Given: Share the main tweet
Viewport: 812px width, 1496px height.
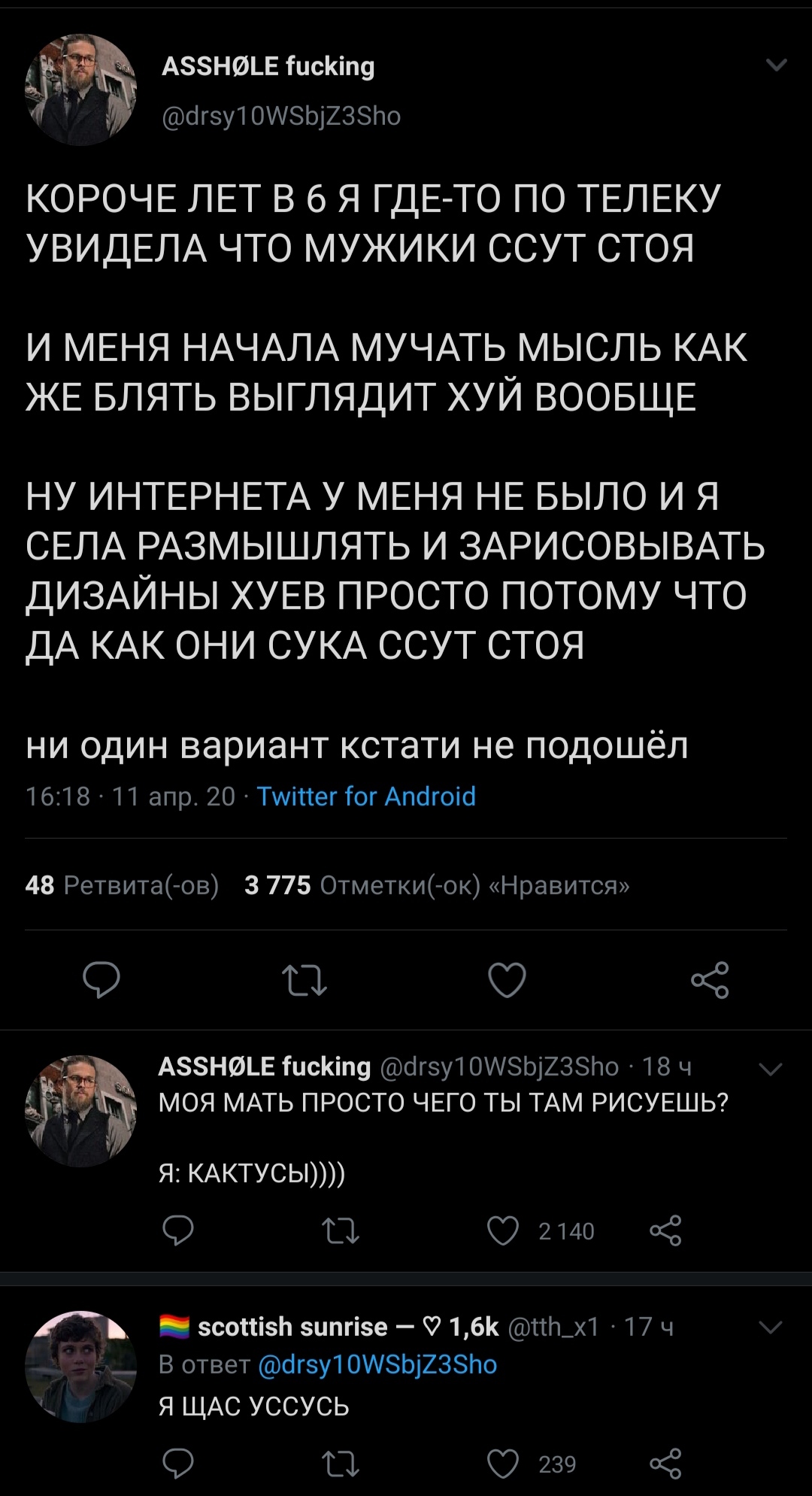Looking at the screenshot, I should 710,980.
